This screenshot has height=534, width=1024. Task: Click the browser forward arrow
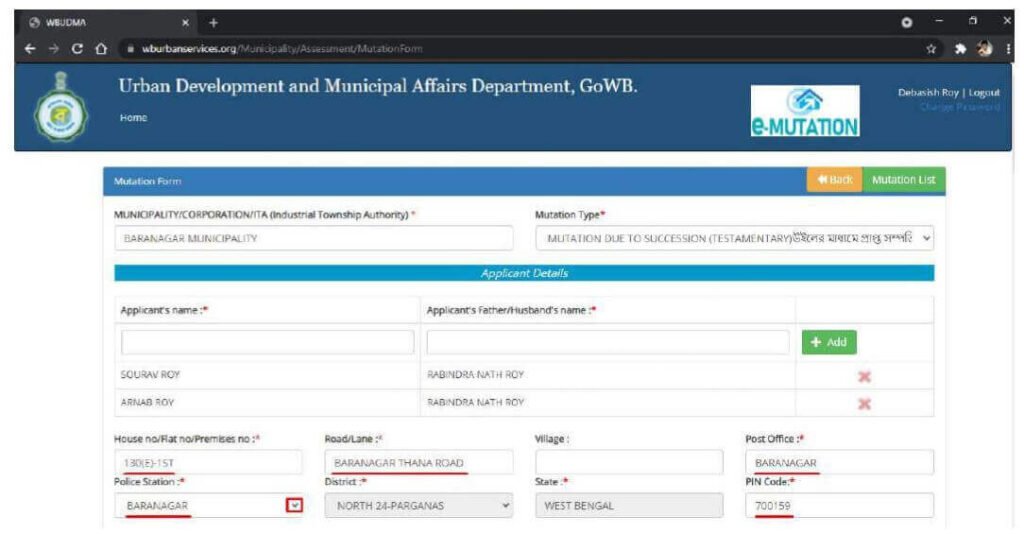[54, 48]
